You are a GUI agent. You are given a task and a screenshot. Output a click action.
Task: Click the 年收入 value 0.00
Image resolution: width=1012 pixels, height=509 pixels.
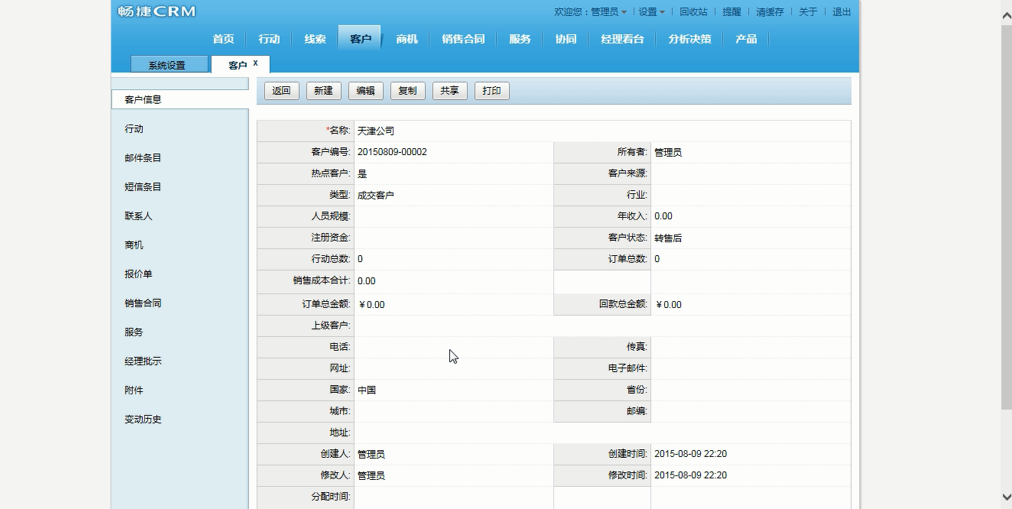(663, 216)
